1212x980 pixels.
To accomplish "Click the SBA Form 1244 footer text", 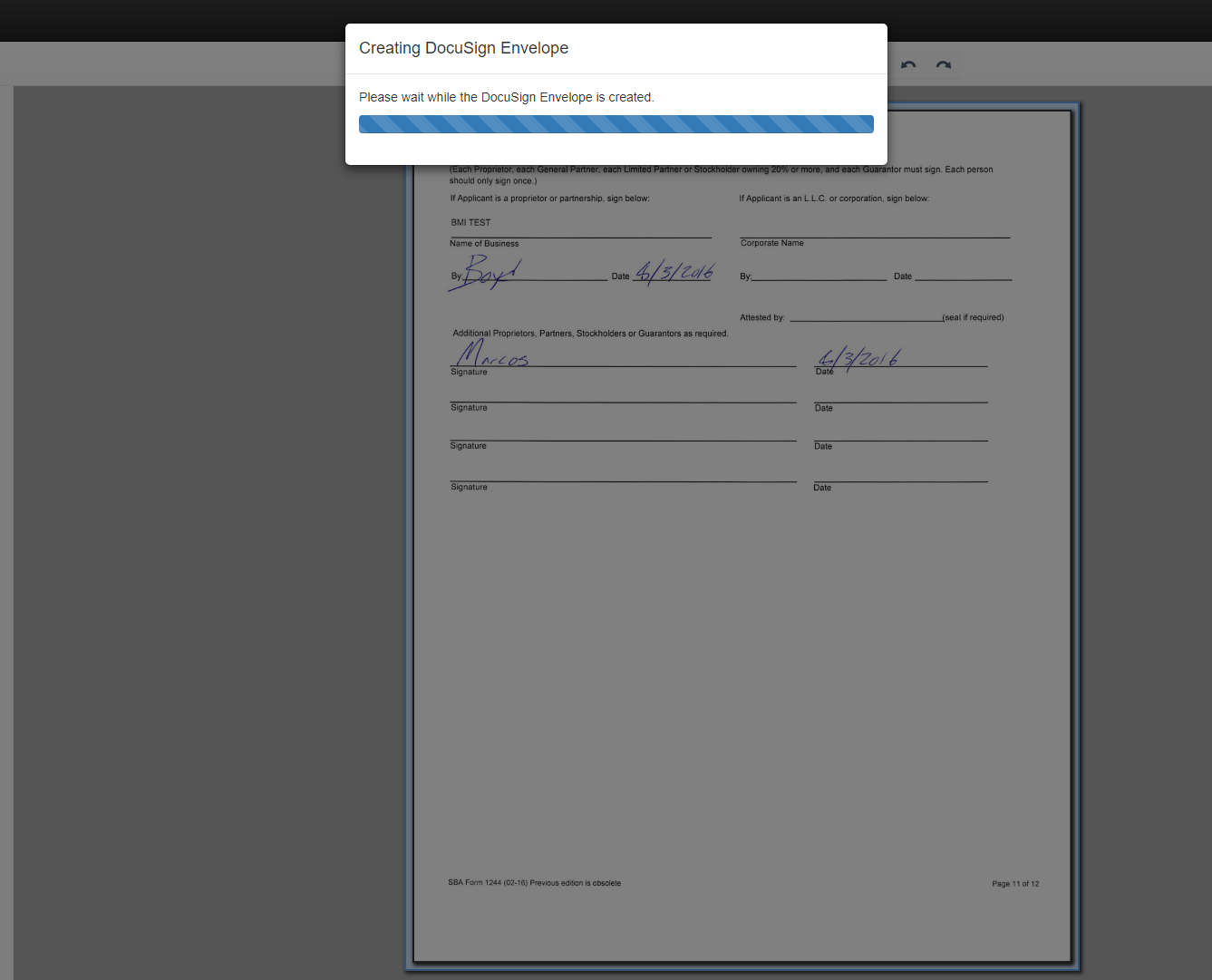I will (535, 883).
